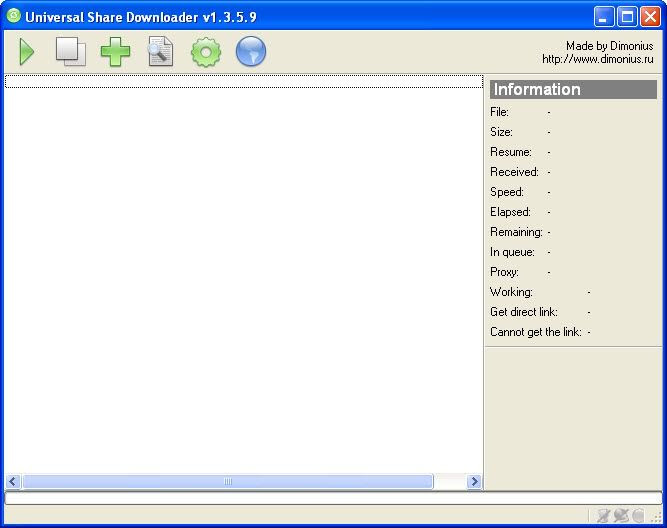Open the http://www.dimonius.ru link
The width and height of the screenshot is (667, 528).
[598, 59]
